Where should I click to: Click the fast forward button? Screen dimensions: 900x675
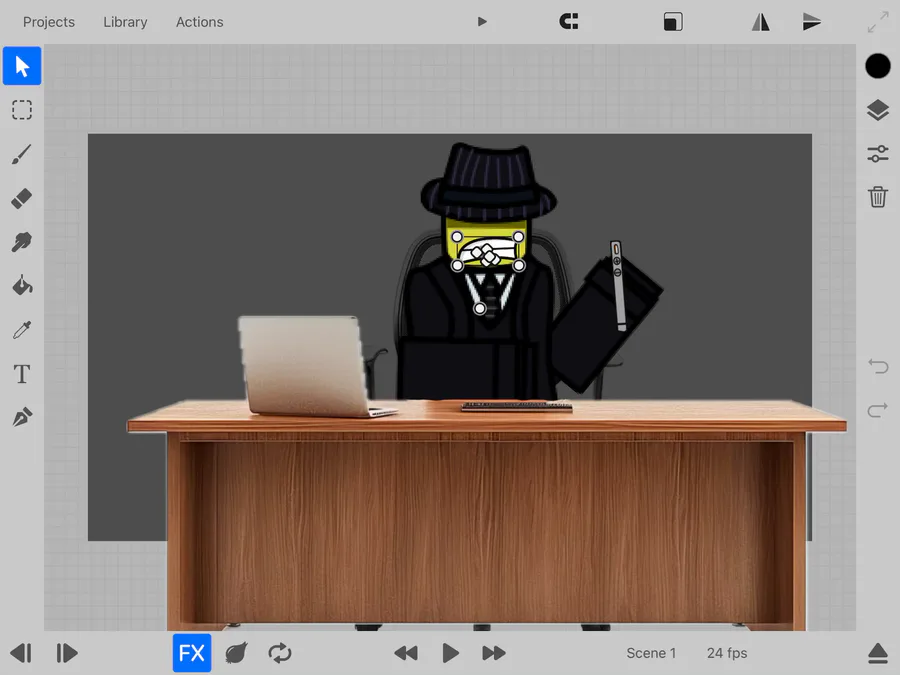(494, 653)
